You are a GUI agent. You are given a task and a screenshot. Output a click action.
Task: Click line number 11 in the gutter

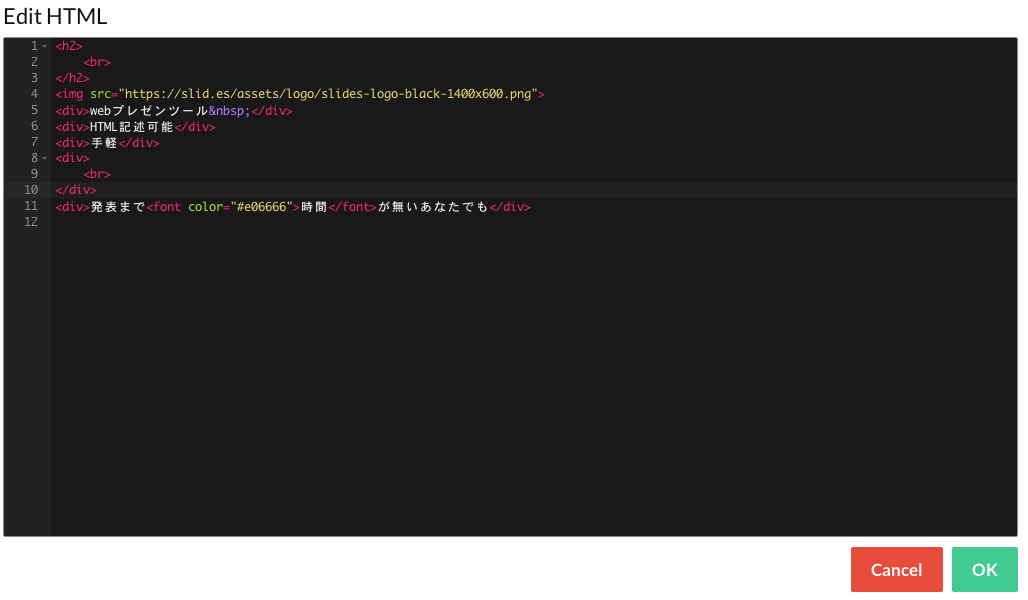tap(31, 206)
